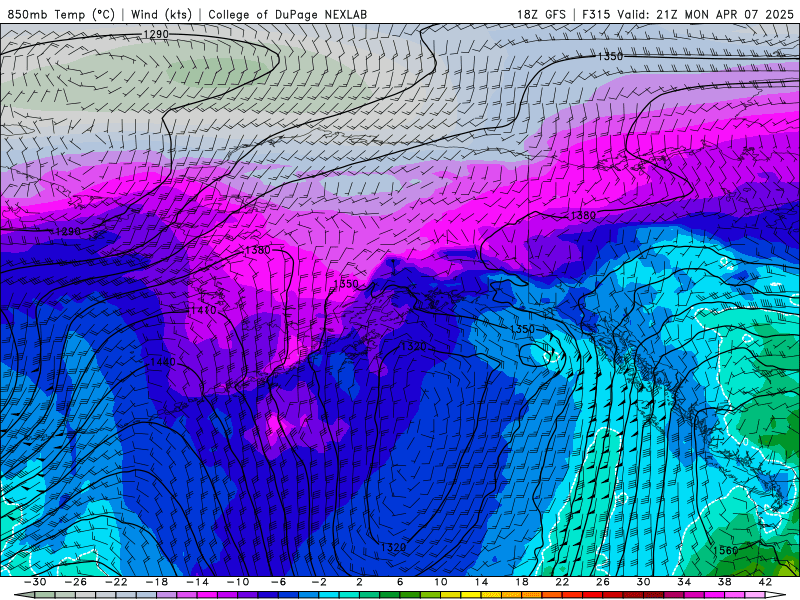Click the 1410 height contour label
Viewport: 800px width, 600px height.
point(204,310)
